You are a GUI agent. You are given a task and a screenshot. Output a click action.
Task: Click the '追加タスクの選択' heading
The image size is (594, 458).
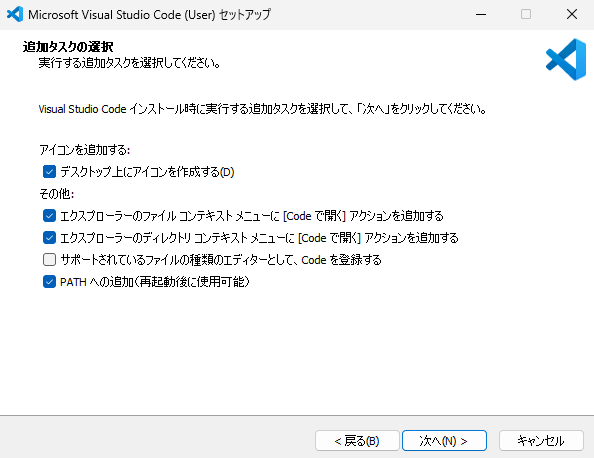click(x=68, y=47)
